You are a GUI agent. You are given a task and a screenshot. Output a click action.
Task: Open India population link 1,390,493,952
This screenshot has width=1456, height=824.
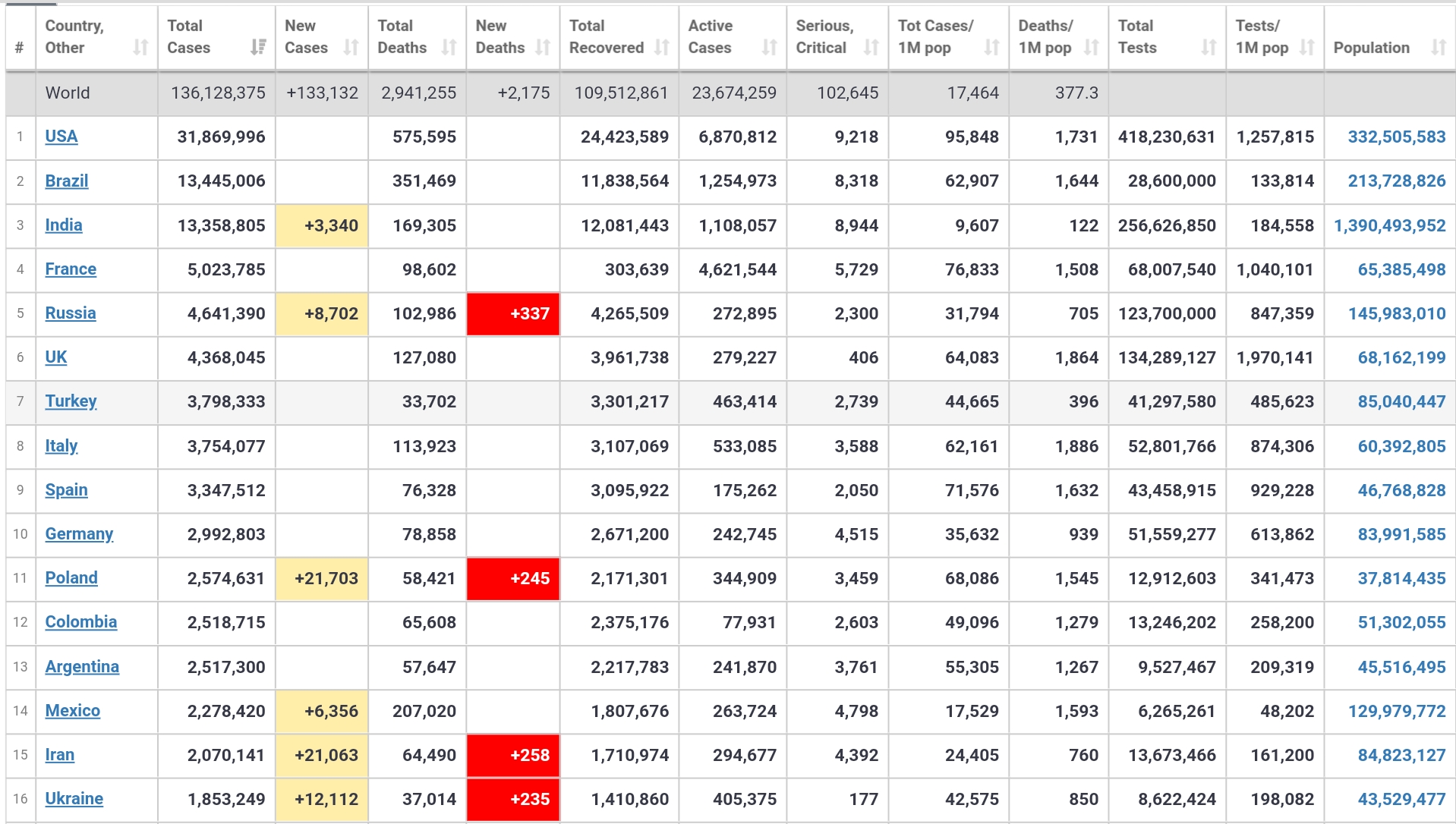pyautogui.click(x=1390, y=225)
